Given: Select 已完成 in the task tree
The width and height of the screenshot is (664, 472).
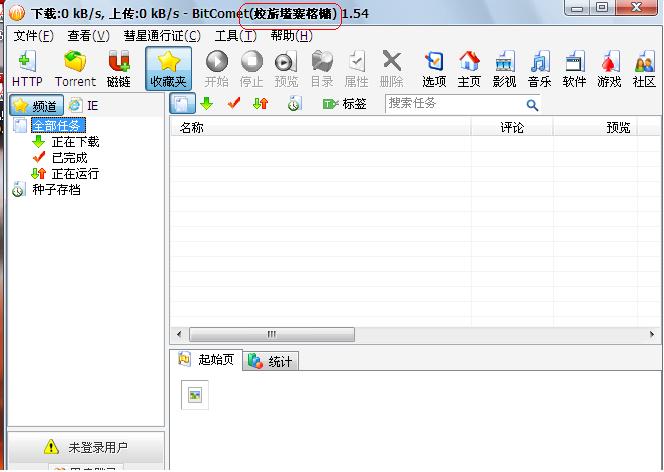Looking at the screenshot, I should [x=69, y=158].
